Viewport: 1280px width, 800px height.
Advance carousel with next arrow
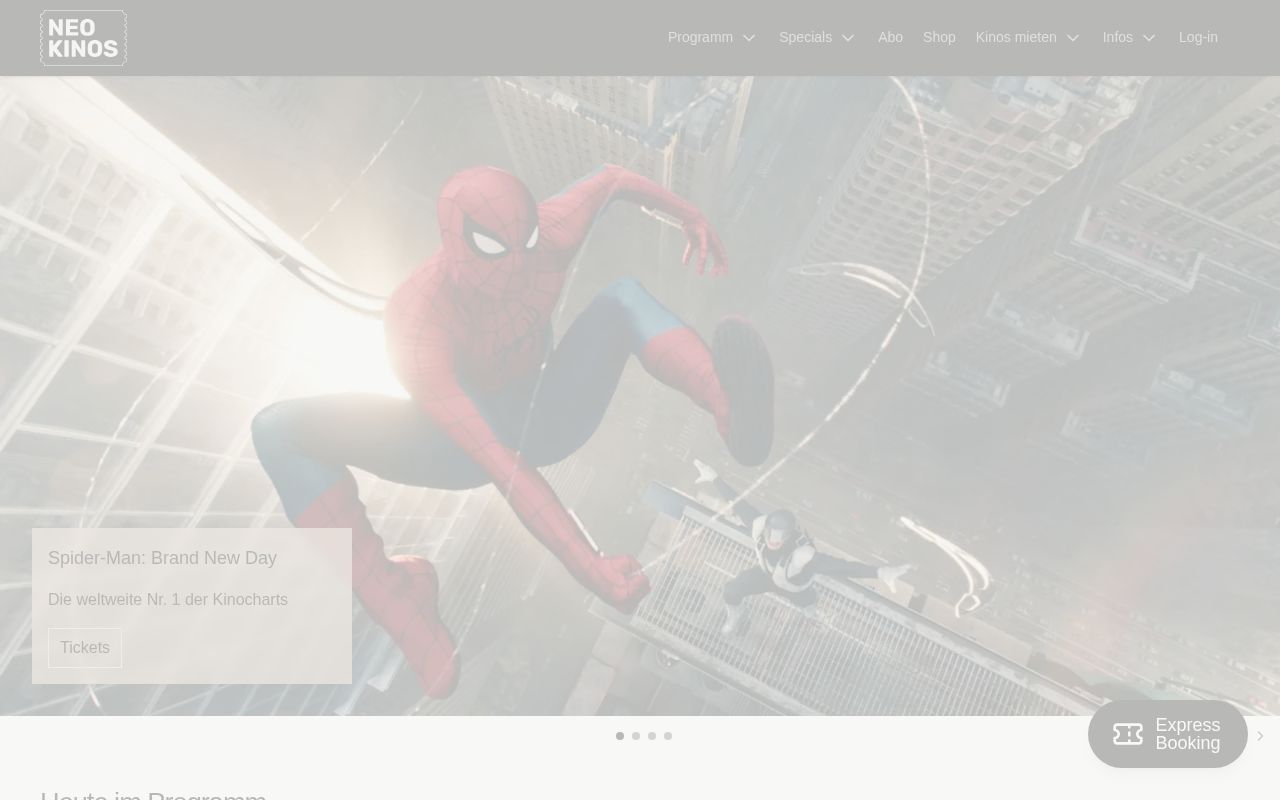(x=1260, y=736)
